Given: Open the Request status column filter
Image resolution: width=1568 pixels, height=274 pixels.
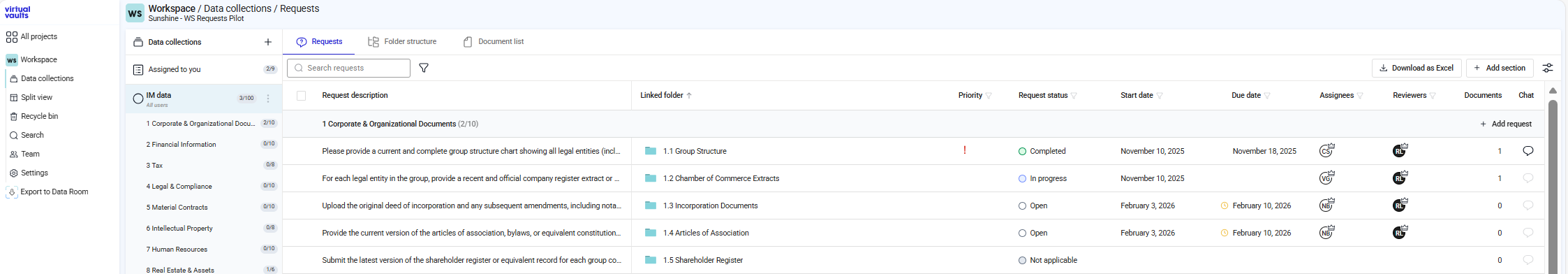Looking at the screenshot, I should tap(1074, 96).
